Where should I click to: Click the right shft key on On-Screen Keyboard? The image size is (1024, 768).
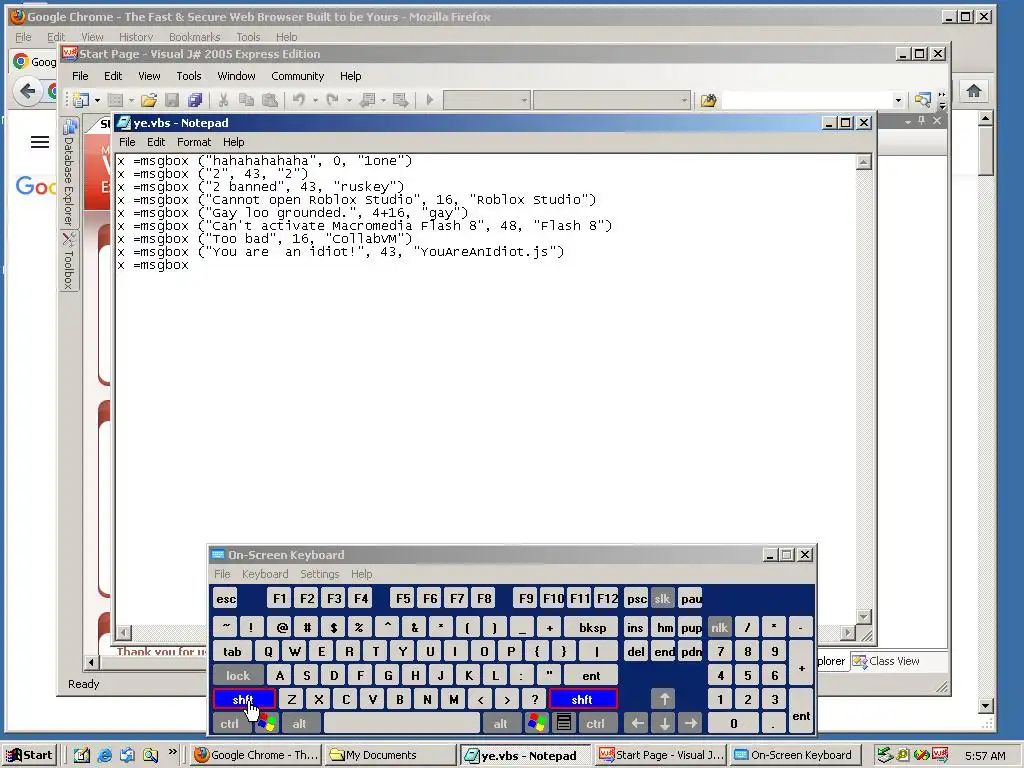tap(583, 699)
